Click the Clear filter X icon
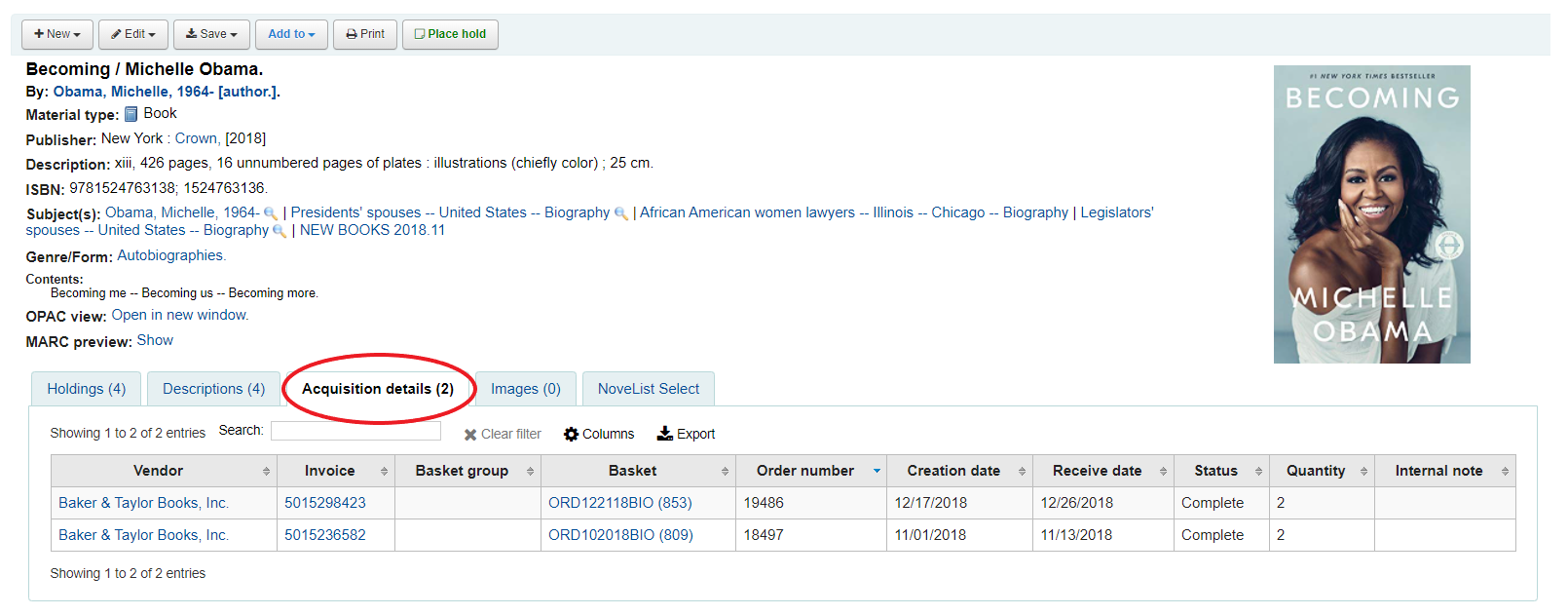This screenshot has width=1568, height=615. point(470,435)
